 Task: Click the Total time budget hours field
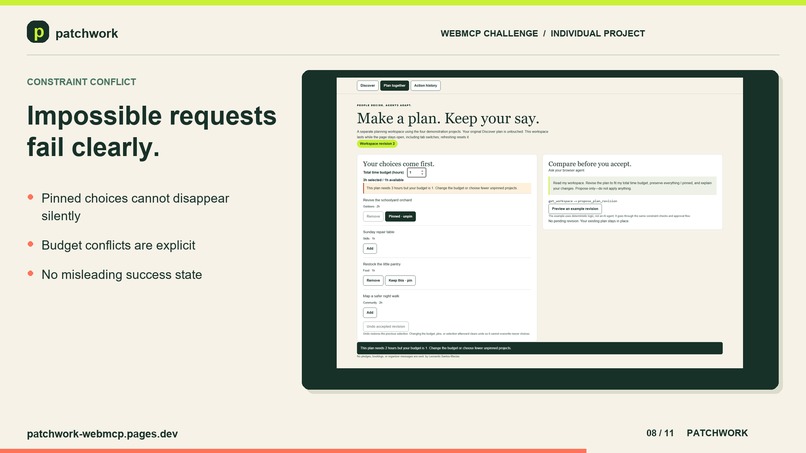[416, 173]
